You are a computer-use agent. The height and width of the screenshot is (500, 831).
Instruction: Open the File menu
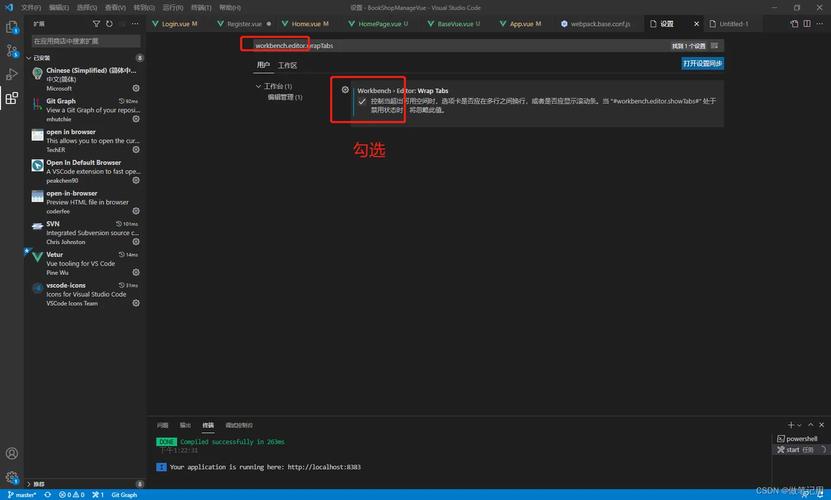pyautogui.click(x=31, y=7)
